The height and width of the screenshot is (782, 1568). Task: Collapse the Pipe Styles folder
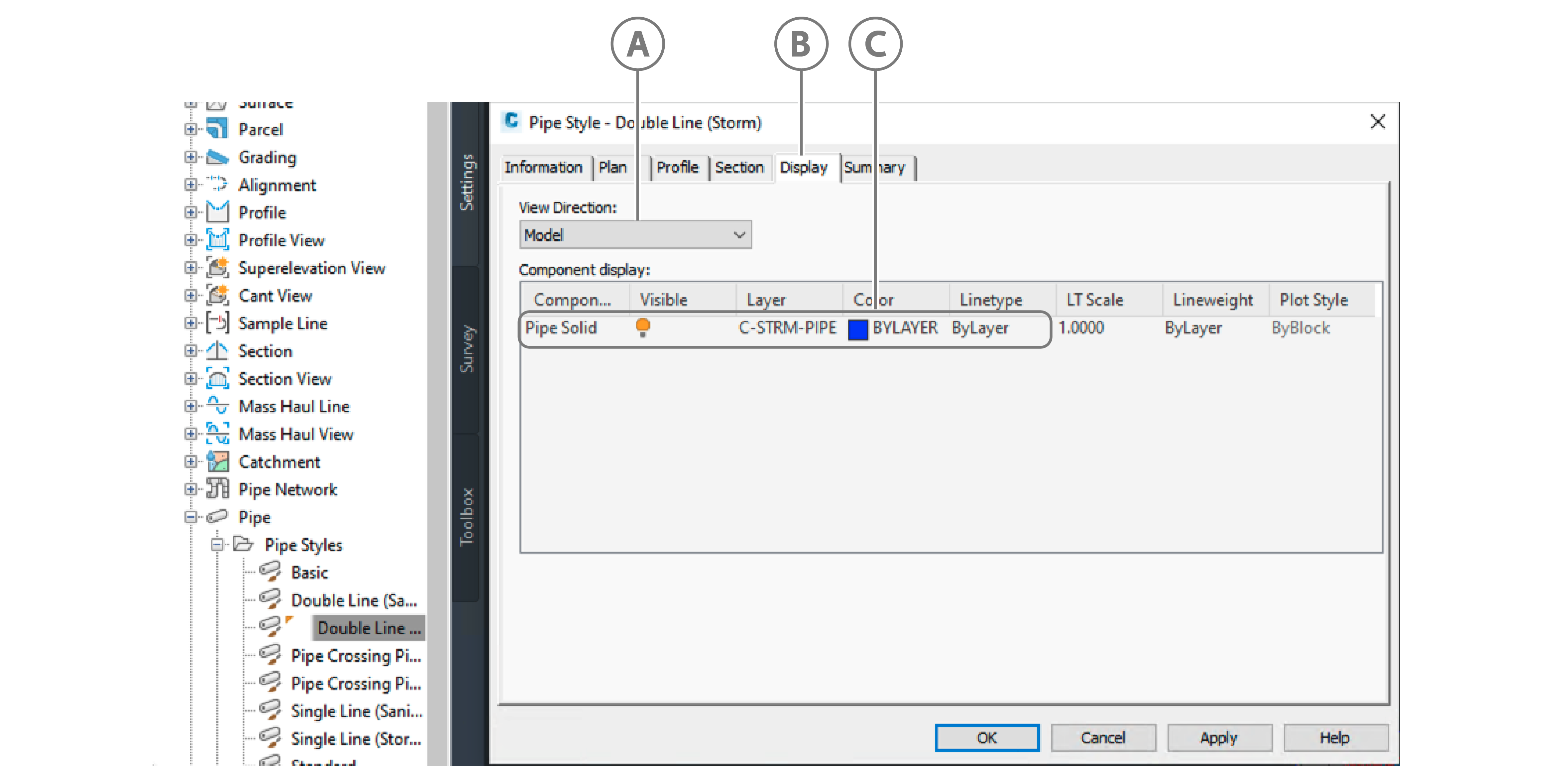click(x=217, y=545)
